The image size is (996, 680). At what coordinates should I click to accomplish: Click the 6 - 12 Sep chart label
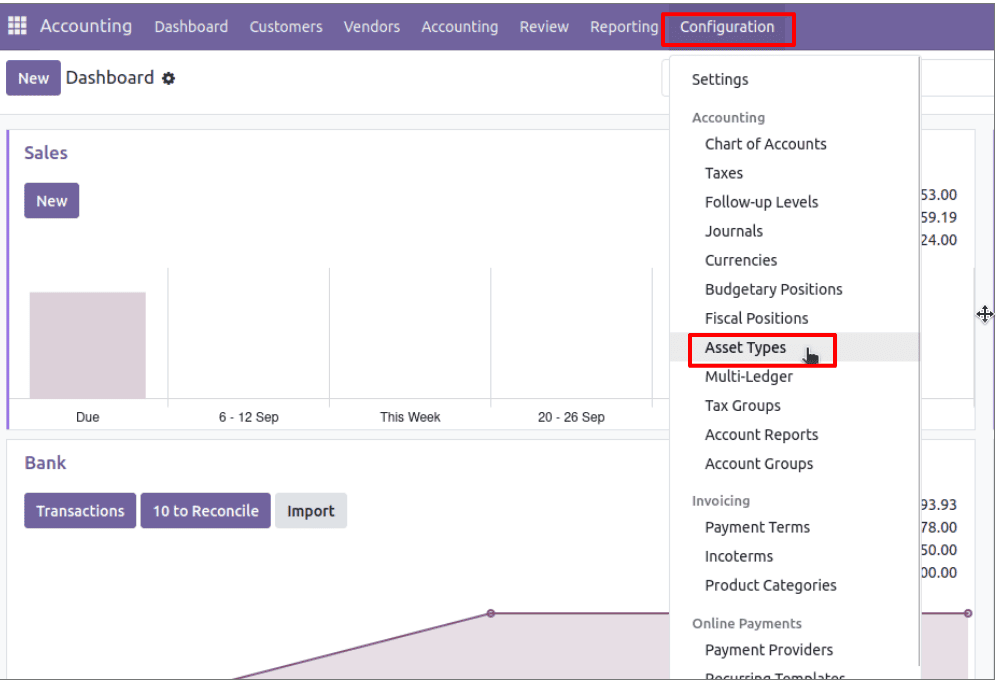click(248, 417)
